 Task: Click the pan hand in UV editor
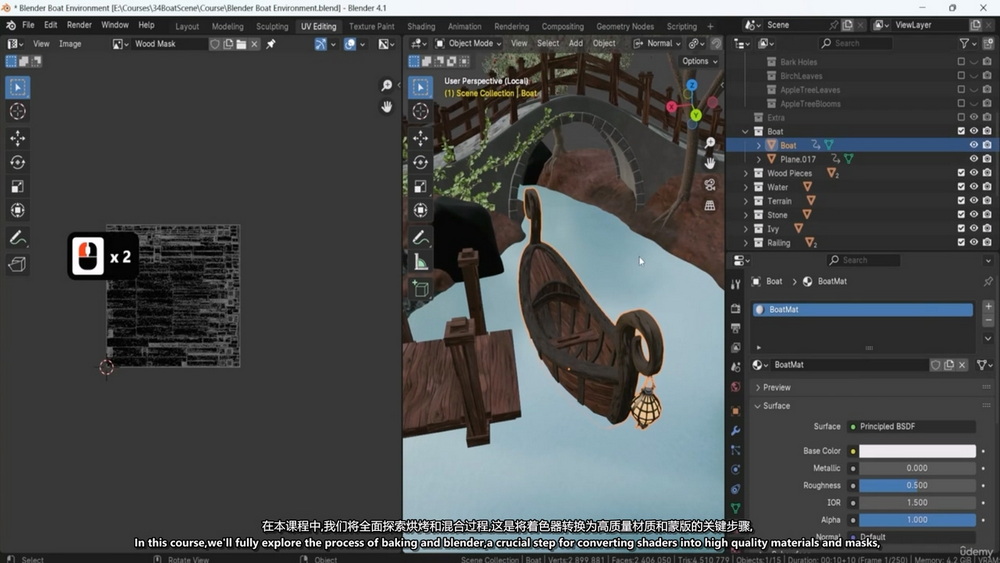coord(386,106)
